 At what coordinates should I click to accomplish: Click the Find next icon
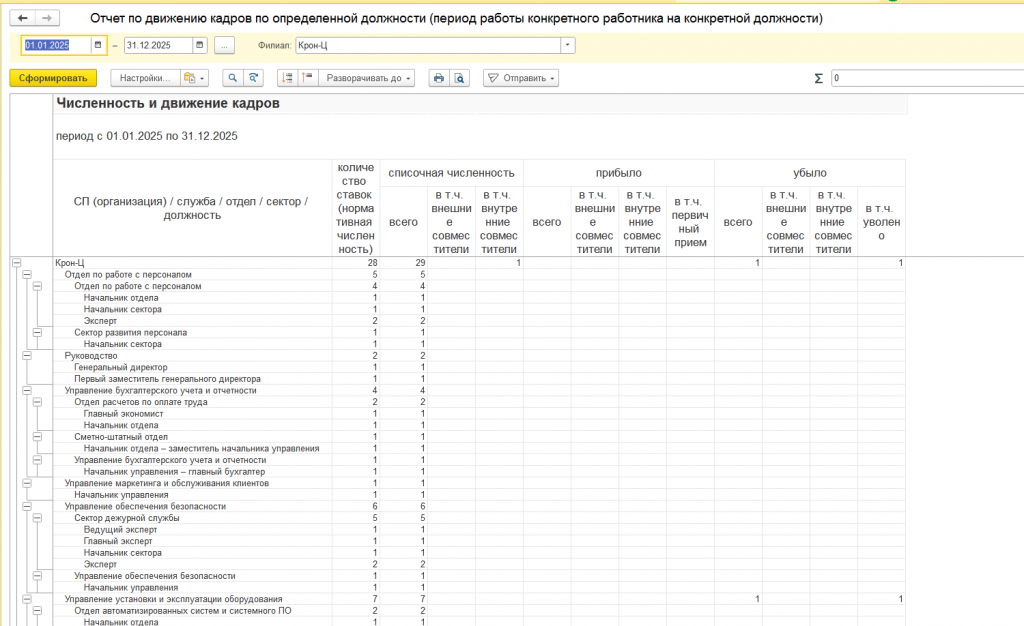(254, 78)
